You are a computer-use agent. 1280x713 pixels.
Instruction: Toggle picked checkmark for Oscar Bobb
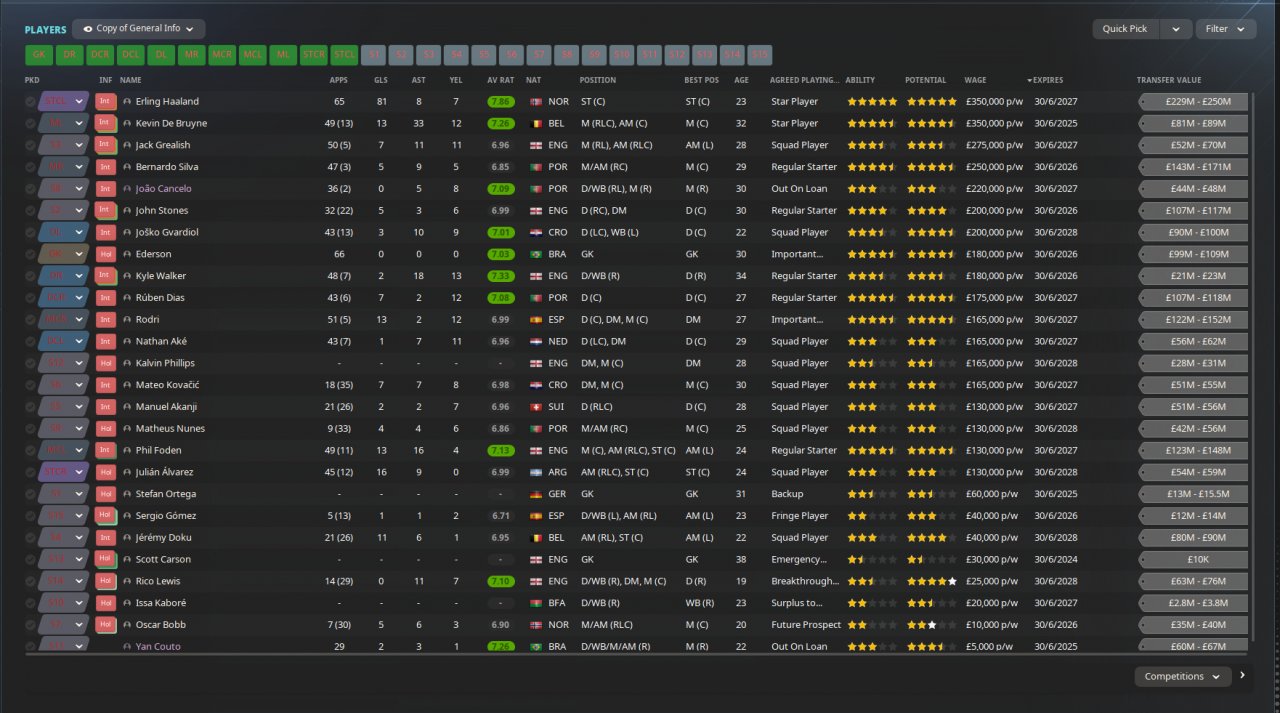tap(30, 625)
